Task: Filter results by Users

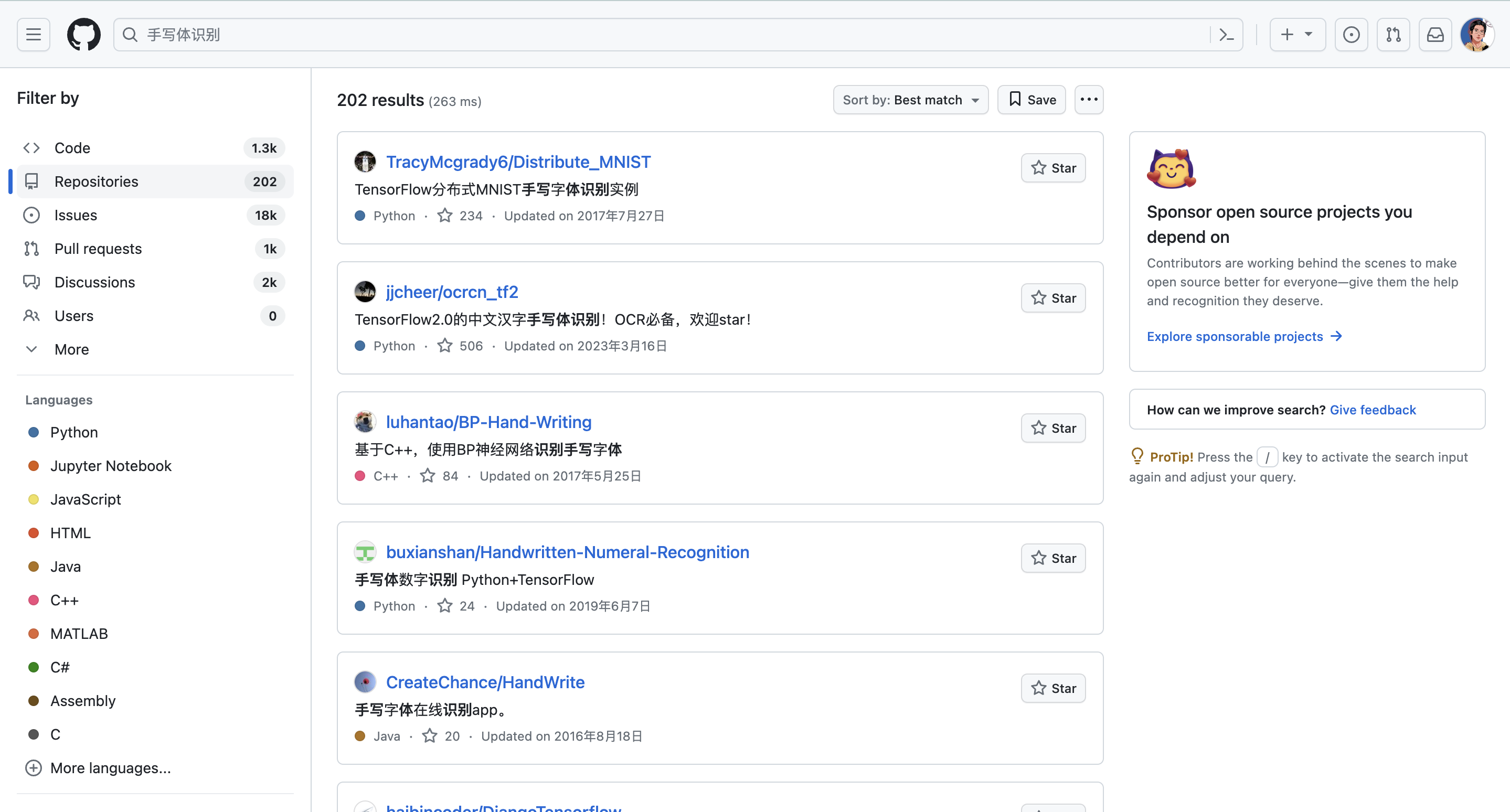Action: tap(155, 316)
